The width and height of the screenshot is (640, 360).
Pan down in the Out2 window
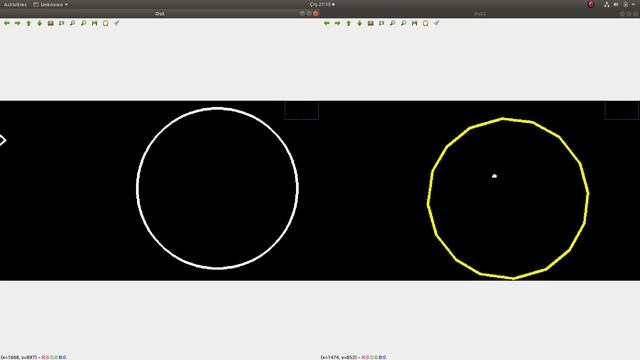tap(360, 23)
